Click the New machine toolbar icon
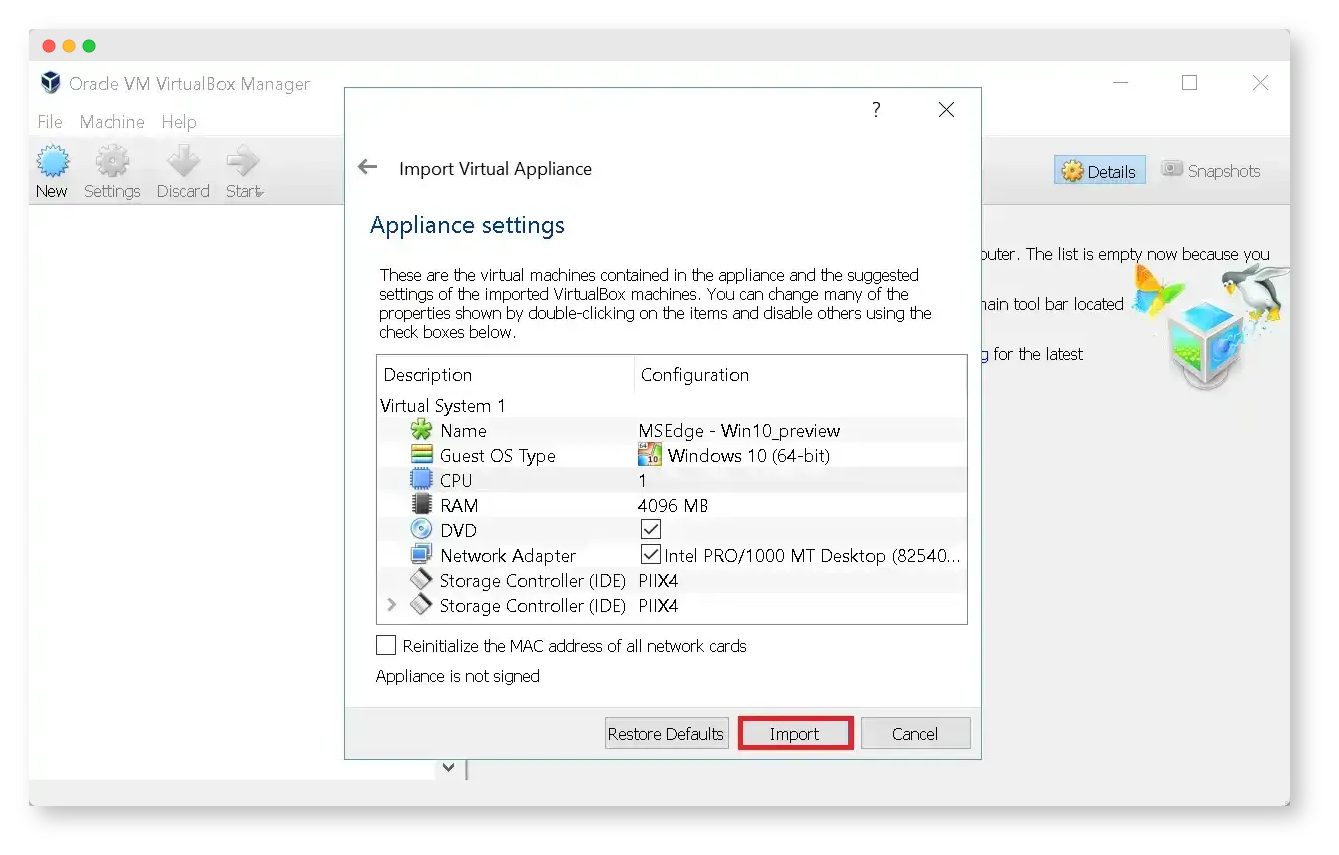The width and height of the screenshot is (1339, 855). tap(52, 161)
